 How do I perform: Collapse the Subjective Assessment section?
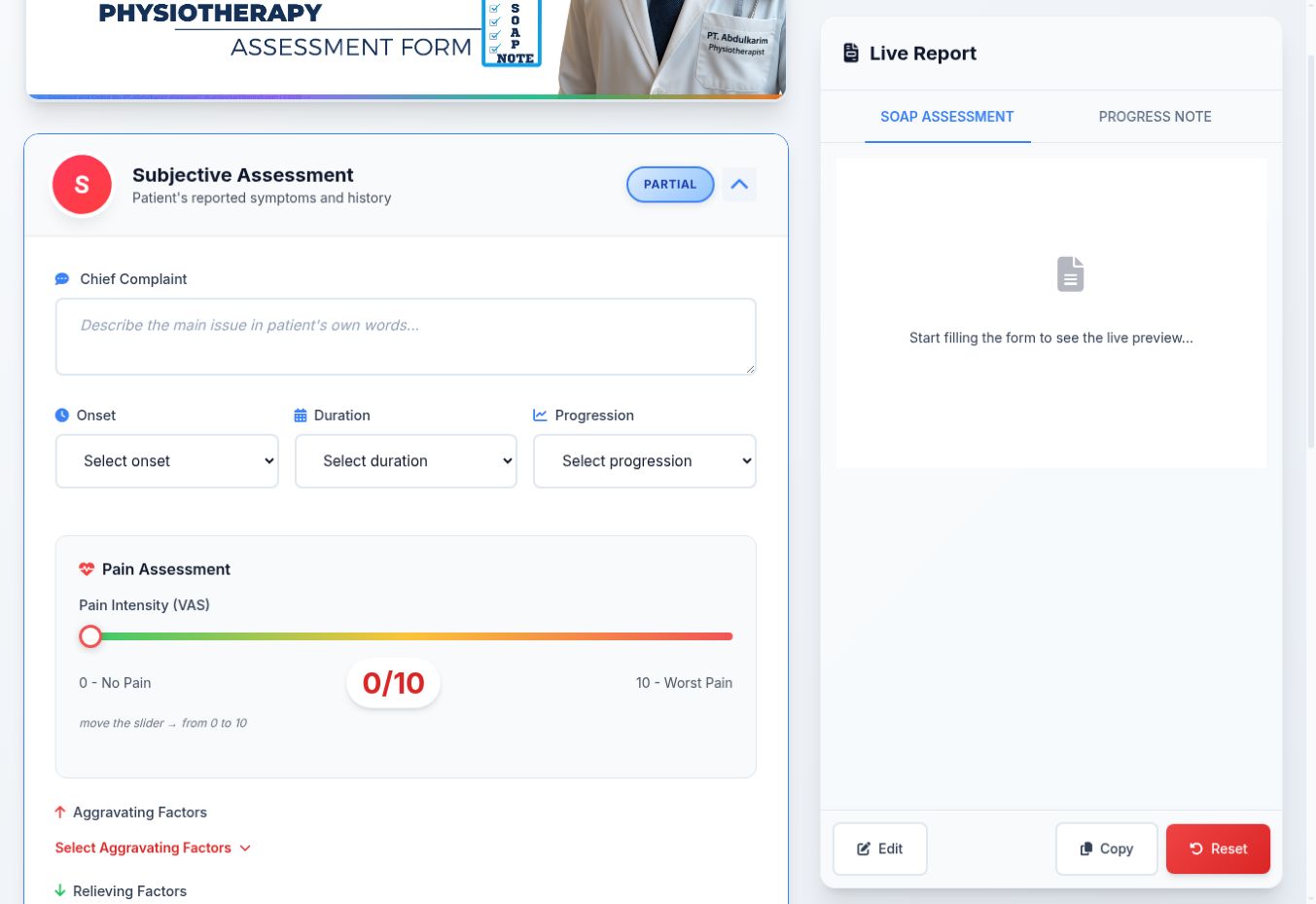[739, 185]
